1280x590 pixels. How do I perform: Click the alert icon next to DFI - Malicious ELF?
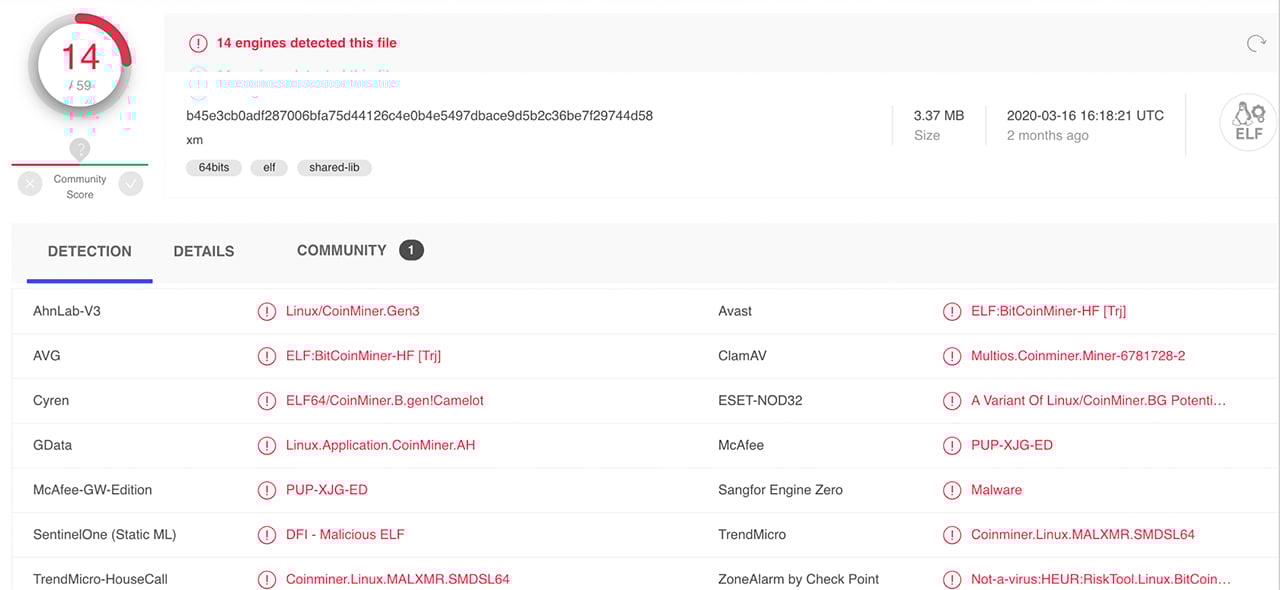[x=267, y=534]
